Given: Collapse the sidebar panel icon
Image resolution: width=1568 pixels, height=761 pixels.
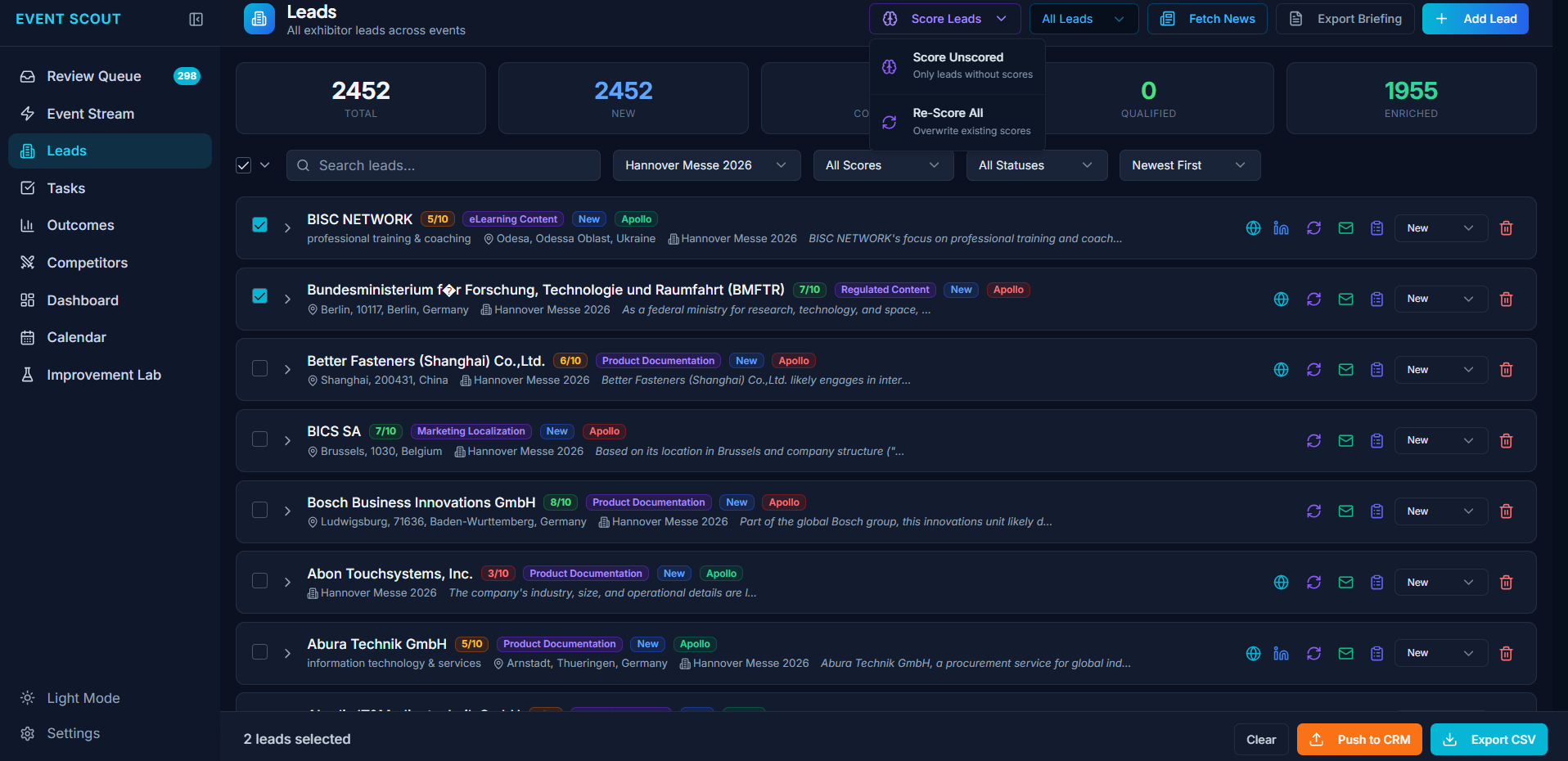Looking at the screenshot, I should [196, 19].
